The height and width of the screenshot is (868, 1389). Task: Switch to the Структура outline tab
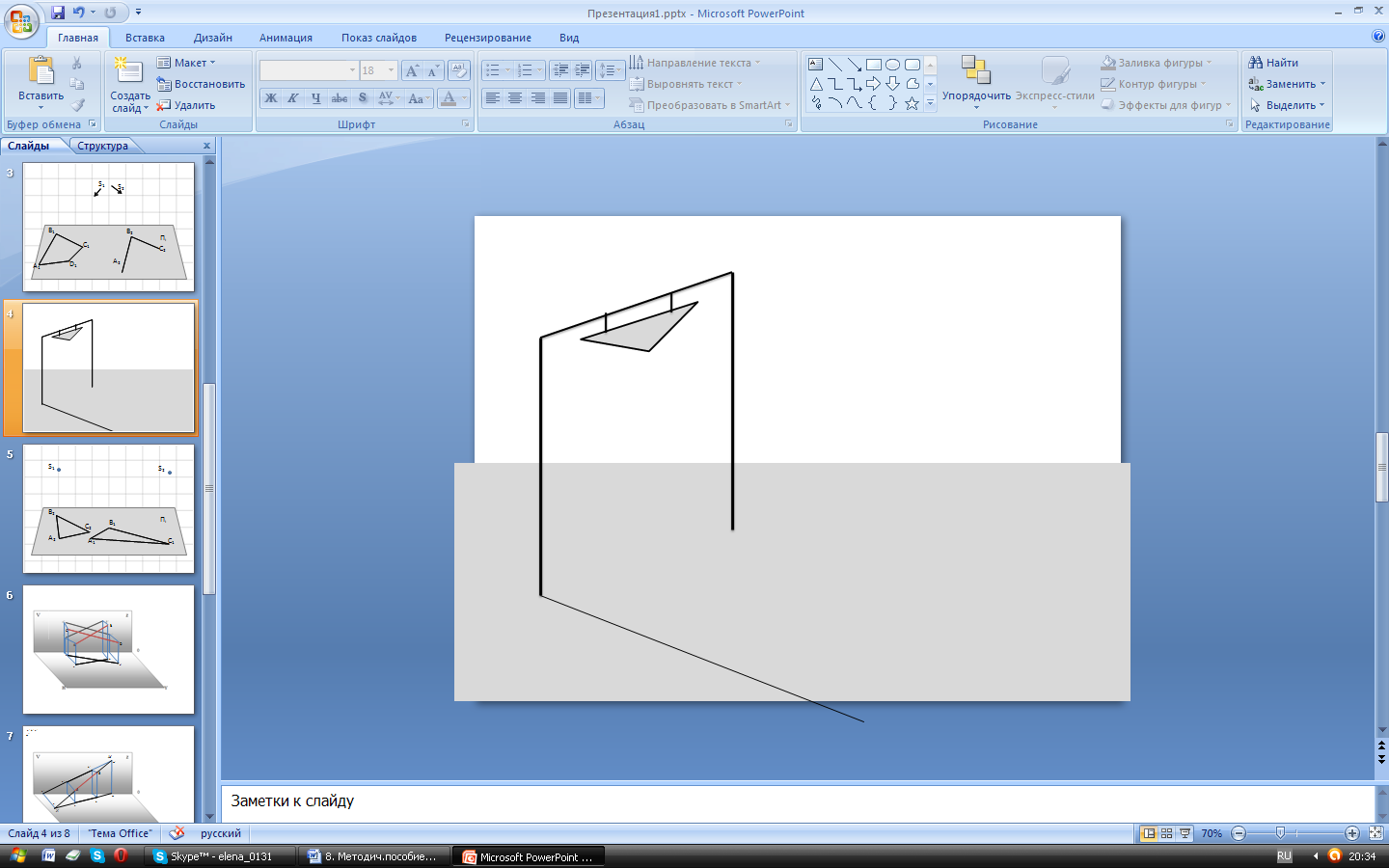tap(103, 146)
